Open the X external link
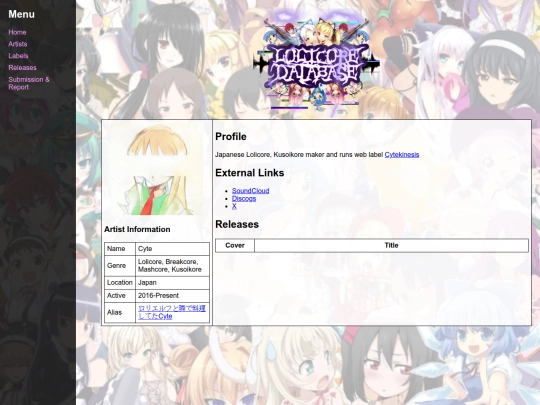 coord(234,206)
